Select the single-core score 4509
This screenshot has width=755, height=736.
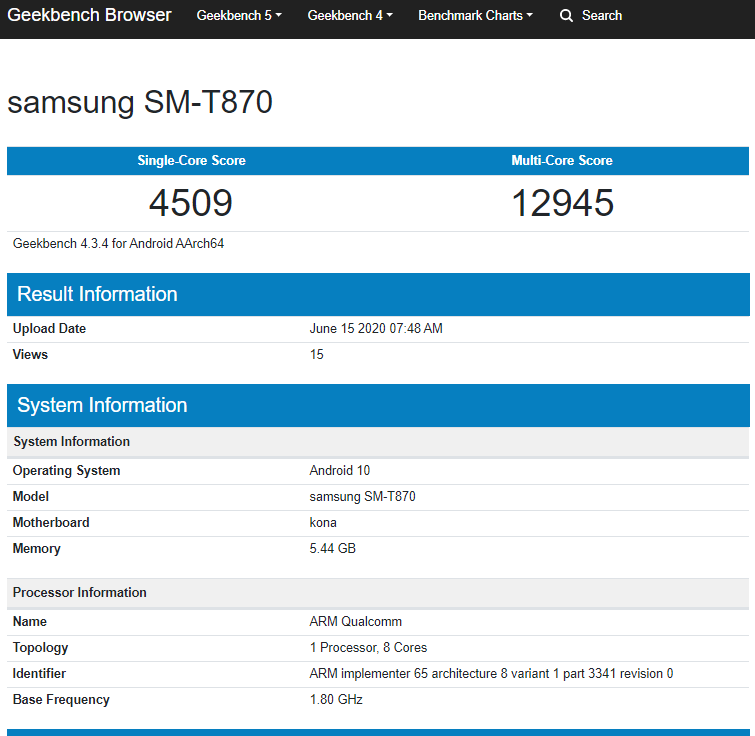click(191, 203)
